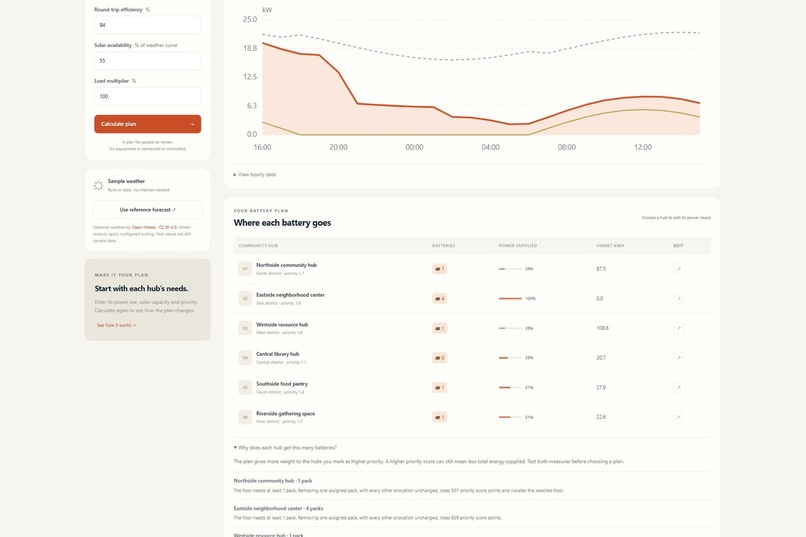
Task: Open the See how it works link
Action: pos(117,325)
